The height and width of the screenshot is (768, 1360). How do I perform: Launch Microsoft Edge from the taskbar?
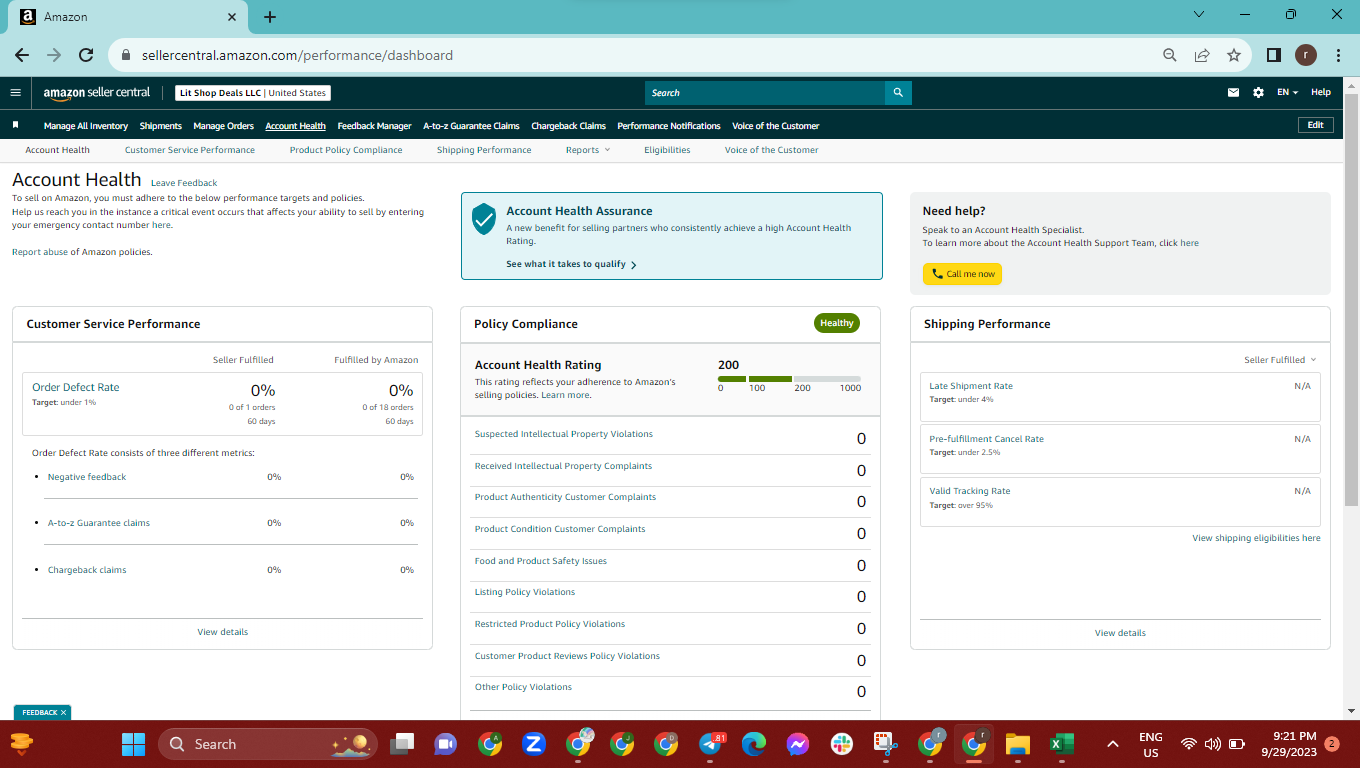pos(754,744)
